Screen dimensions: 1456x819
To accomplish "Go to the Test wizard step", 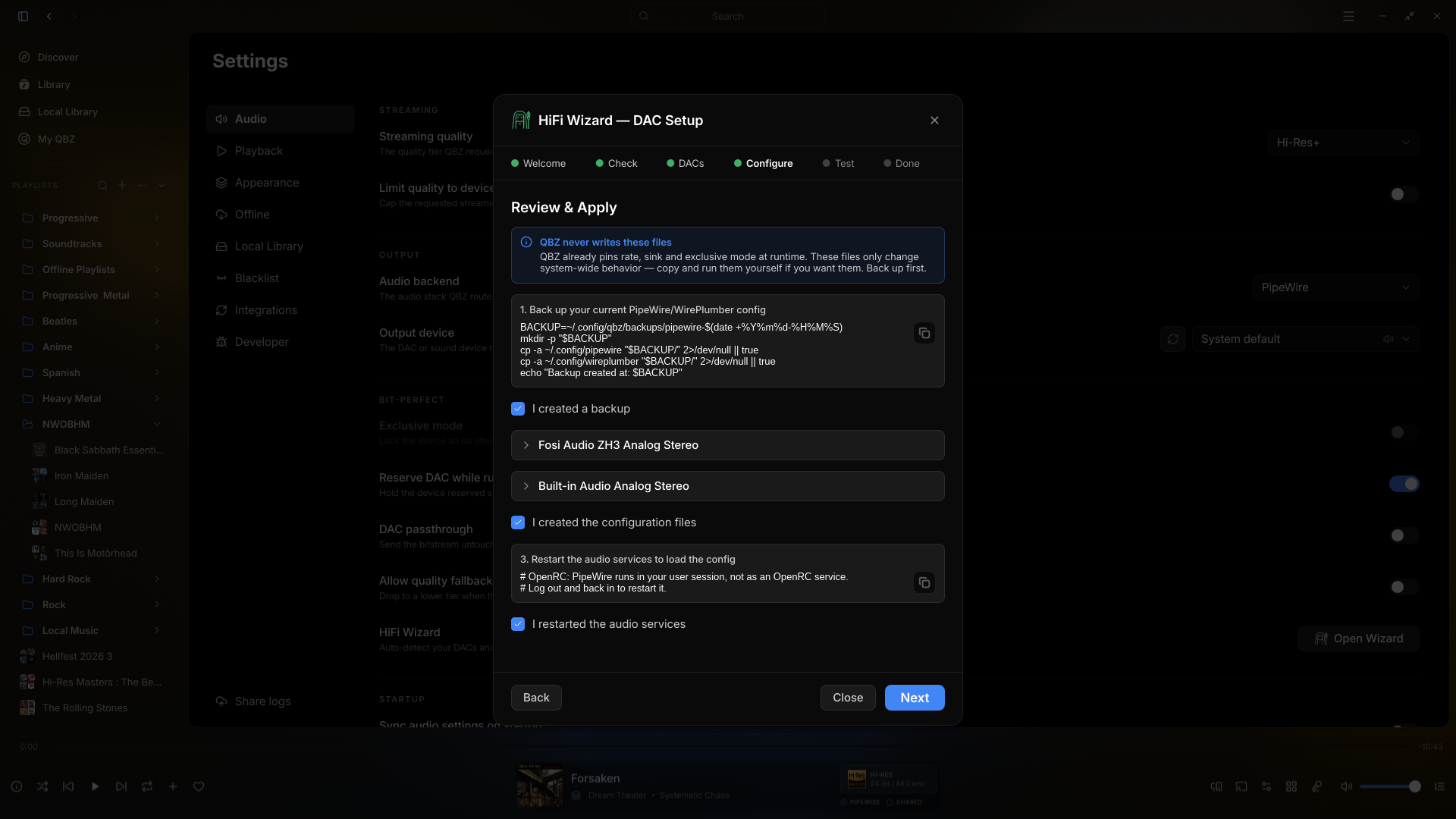I will pyautogui.click(x=839, y=164).
